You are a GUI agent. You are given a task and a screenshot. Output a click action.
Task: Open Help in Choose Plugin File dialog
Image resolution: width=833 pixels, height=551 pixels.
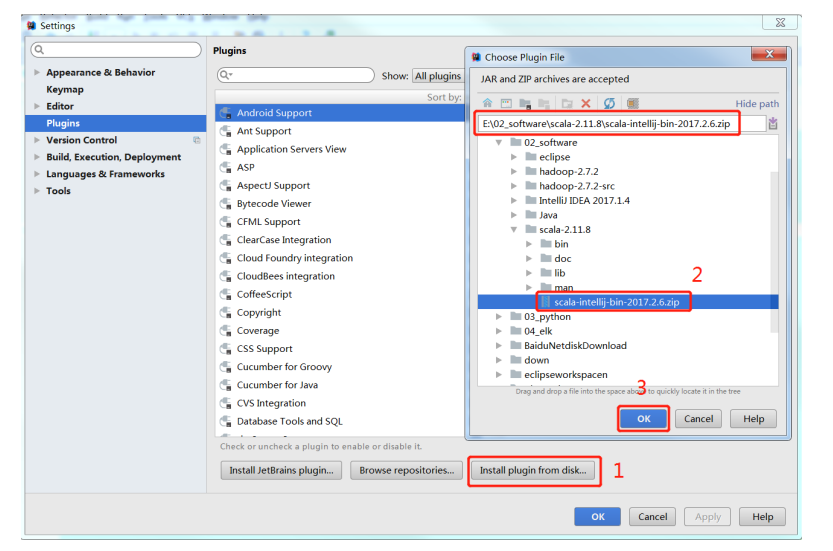pyautogui.click(x=753, y=419)
